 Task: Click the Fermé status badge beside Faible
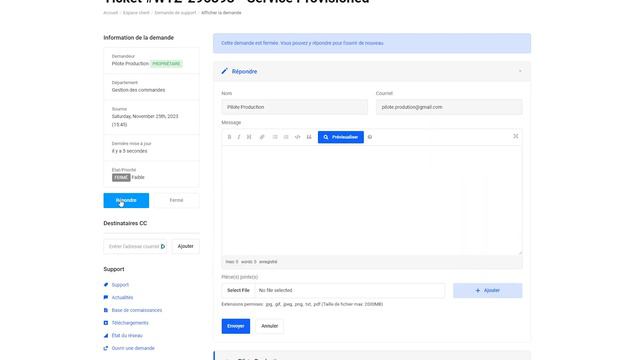121,177
